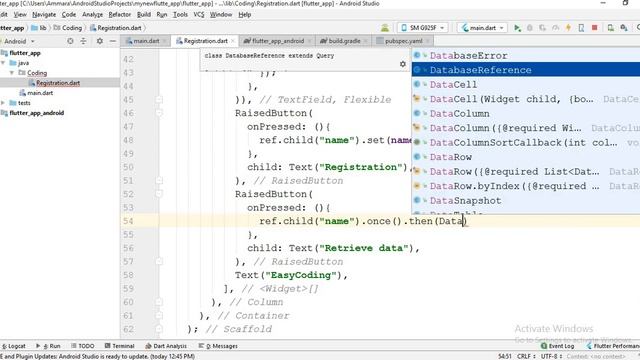Open the Refactor menu

[120, 15]
